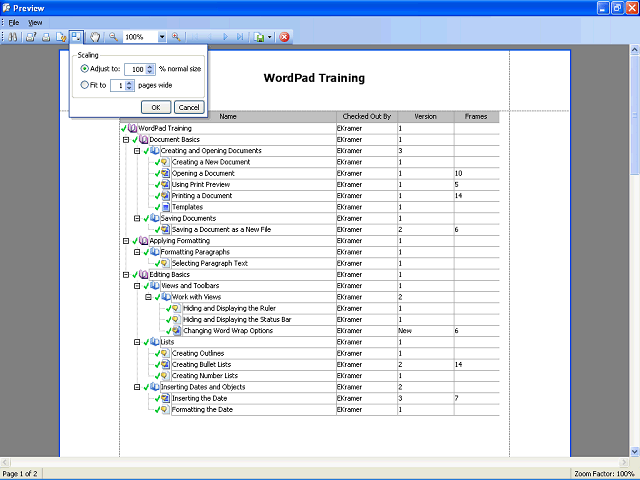Go to the next page arrow
This screenshot has width=640, height=480.
[225, 37]
